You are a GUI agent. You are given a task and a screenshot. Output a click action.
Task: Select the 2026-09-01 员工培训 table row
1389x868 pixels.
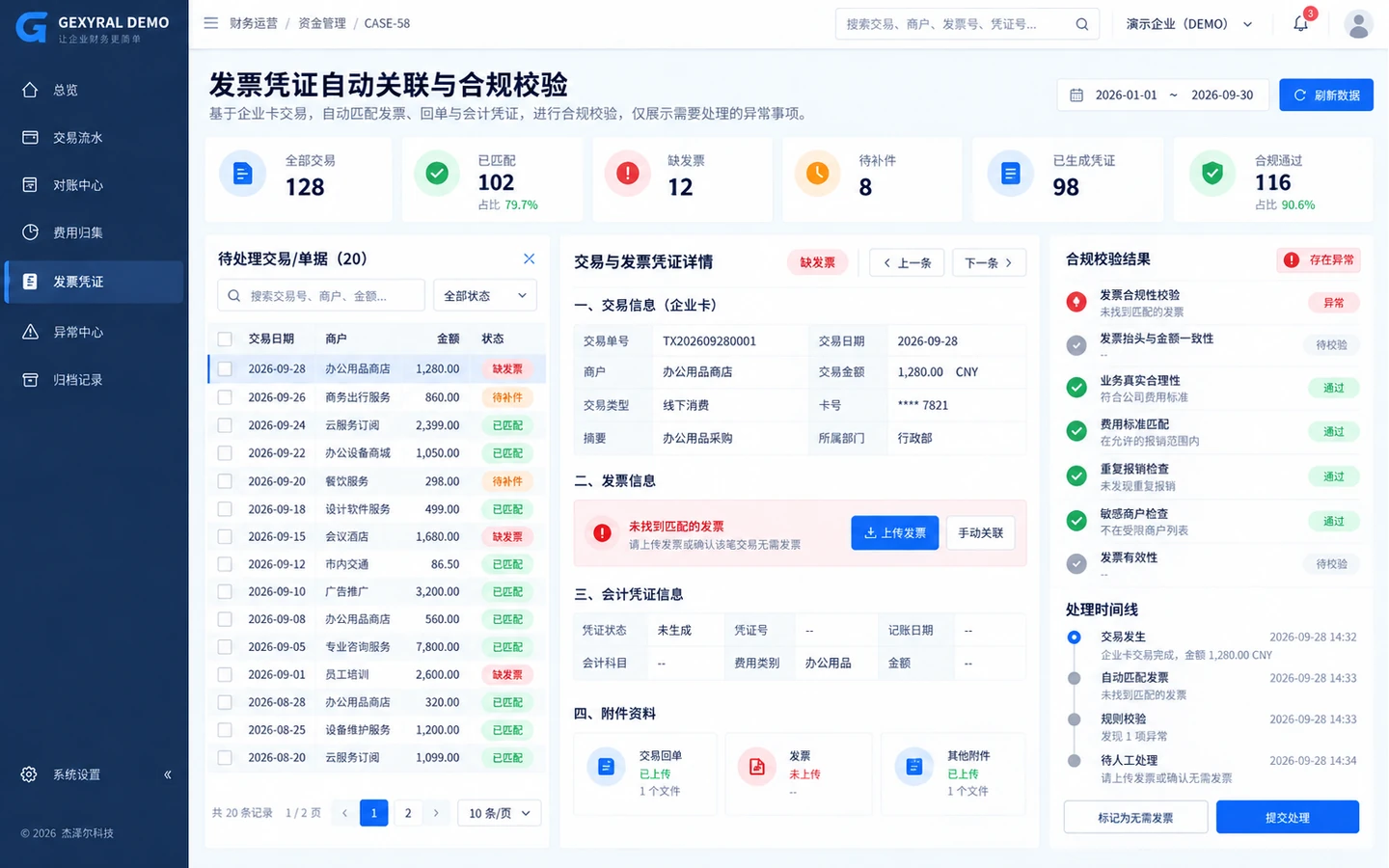click(x=377, y=674)
